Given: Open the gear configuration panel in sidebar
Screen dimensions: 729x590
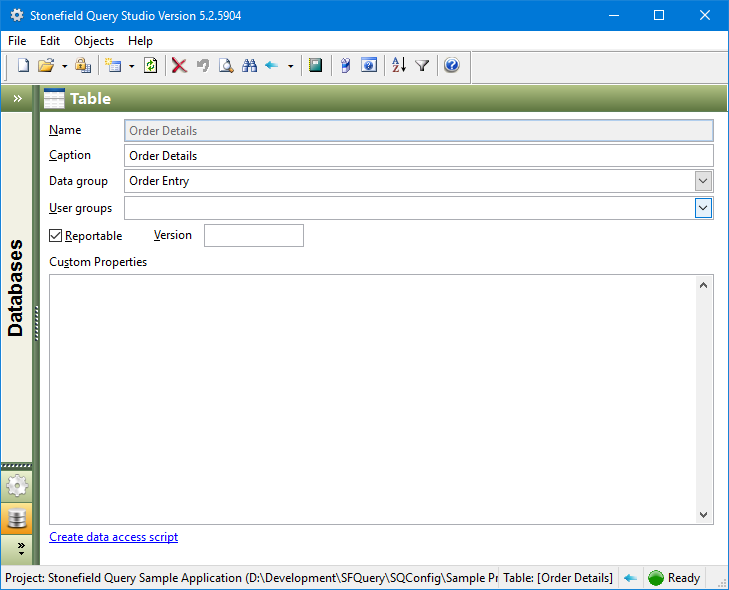Looking at the screenshot, I should tap(17, 487).
